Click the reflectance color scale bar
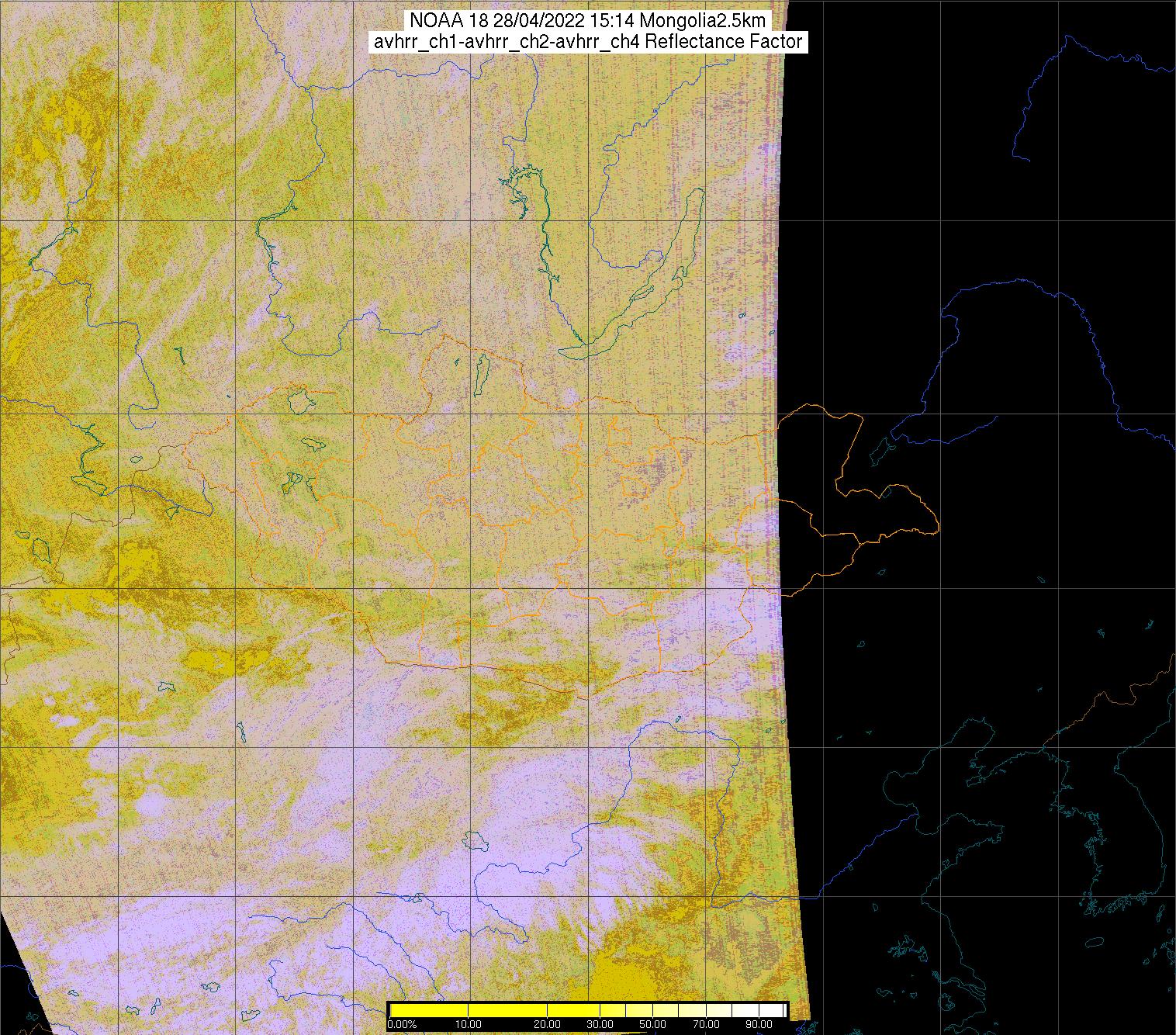This screenshot has width=1176, height=1035. click(587, 1010)
